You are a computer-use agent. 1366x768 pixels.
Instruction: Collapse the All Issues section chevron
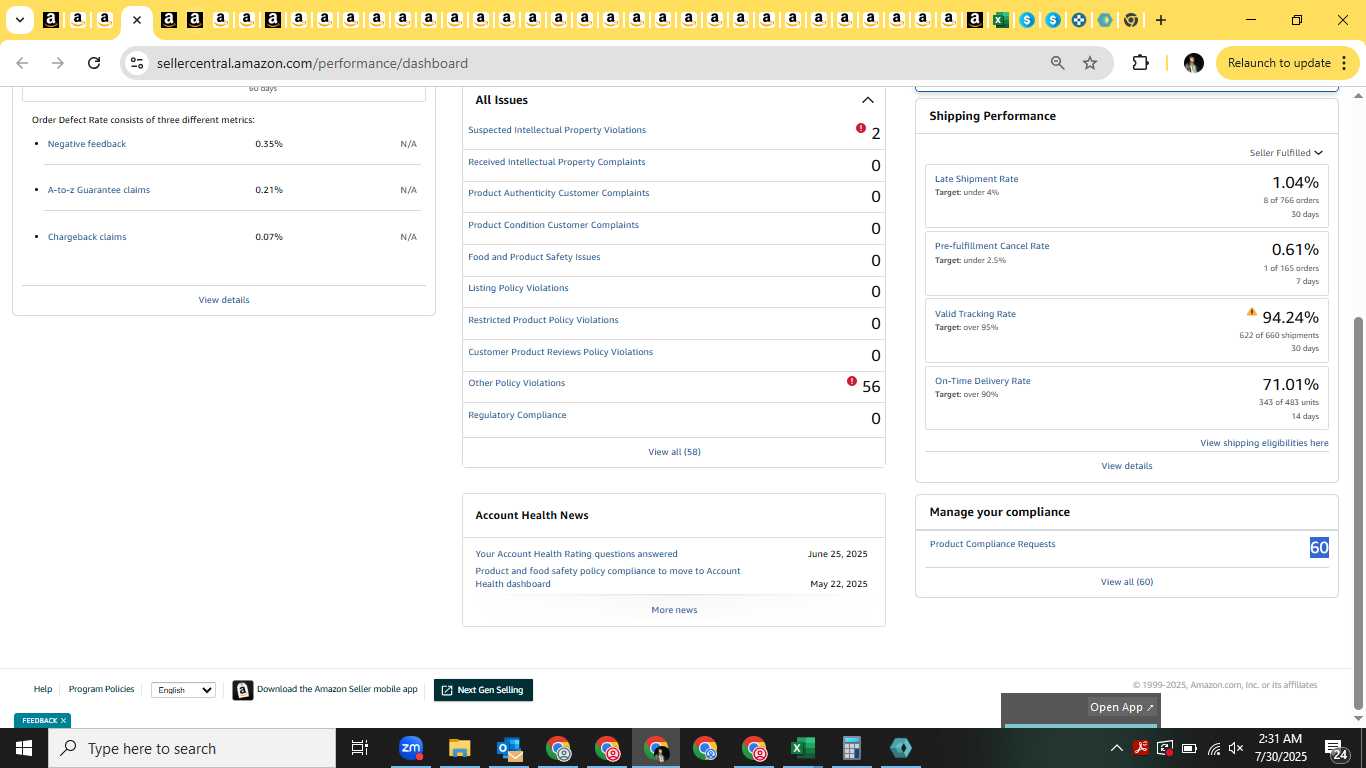(868, 100)
